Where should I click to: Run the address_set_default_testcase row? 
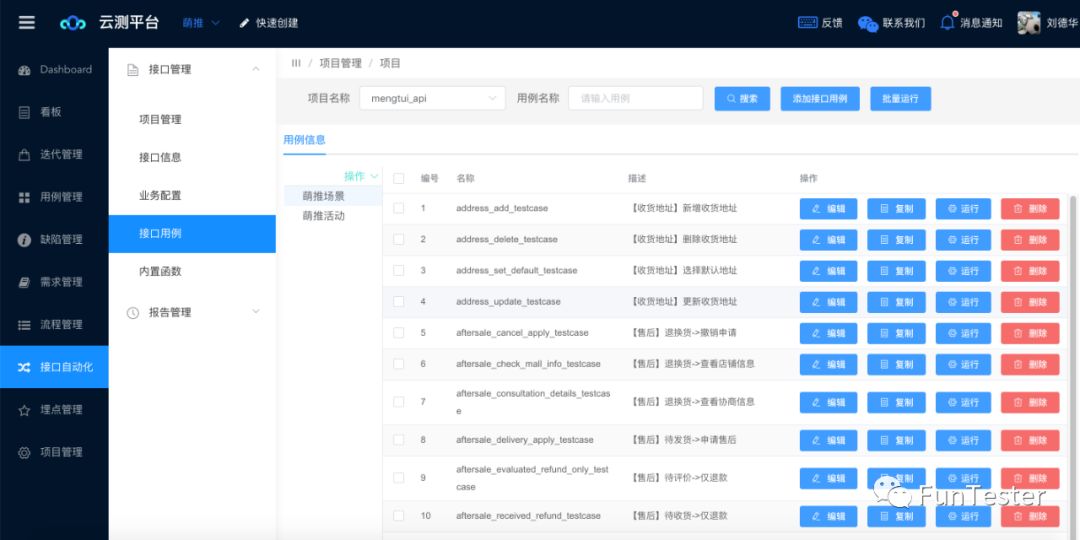click(x=963, y=271)
